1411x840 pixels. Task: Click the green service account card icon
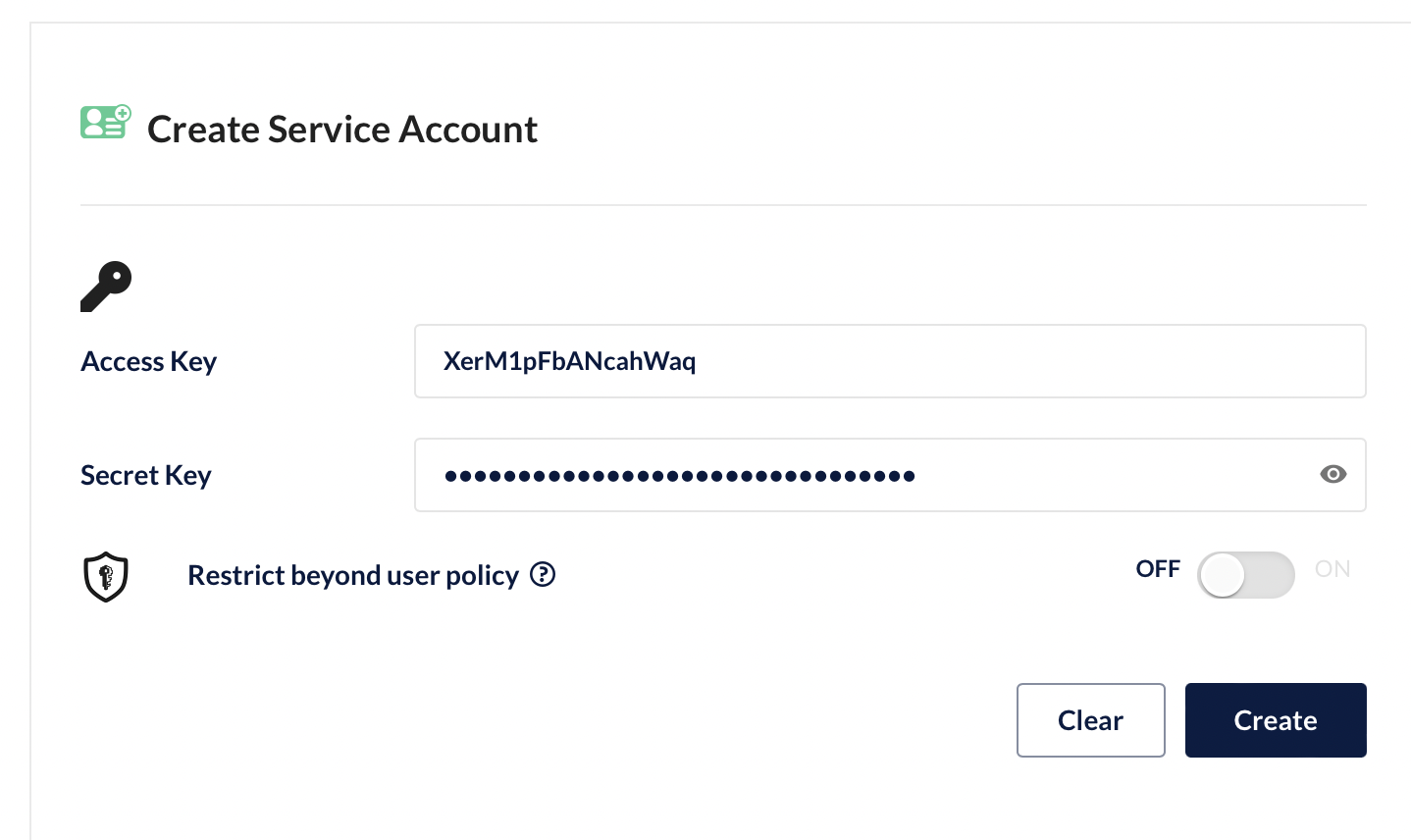click(x=105, y=123)
